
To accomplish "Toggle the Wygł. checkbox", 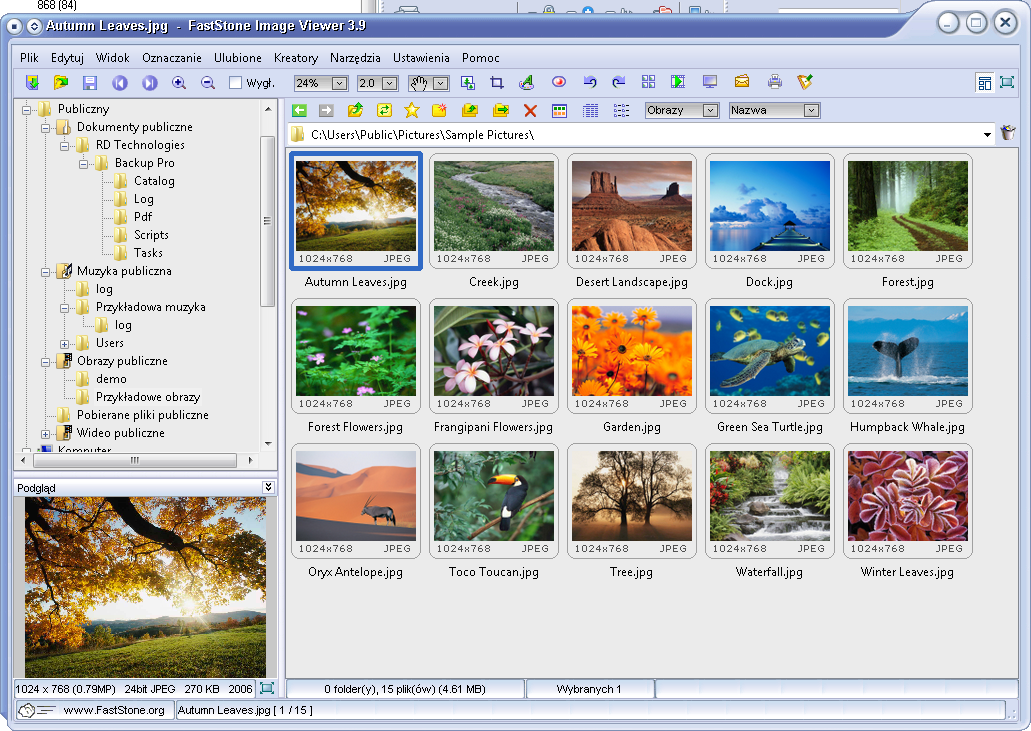I will [235, 83].
